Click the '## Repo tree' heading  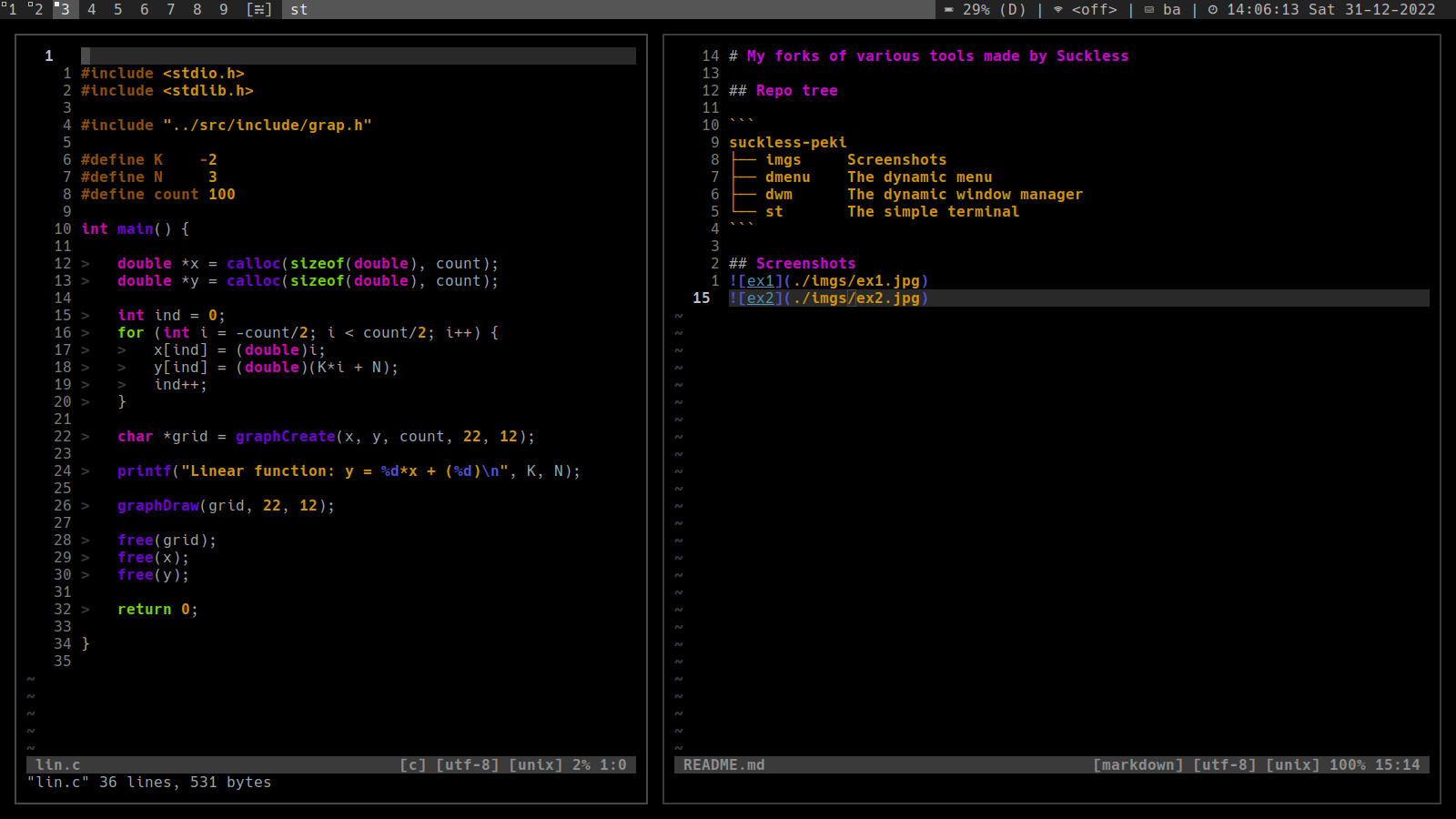click(784, 91)
